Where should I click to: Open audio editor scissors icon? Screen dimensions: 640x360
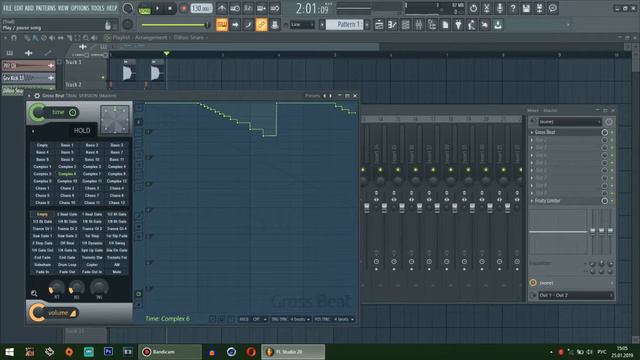(487, 8)
